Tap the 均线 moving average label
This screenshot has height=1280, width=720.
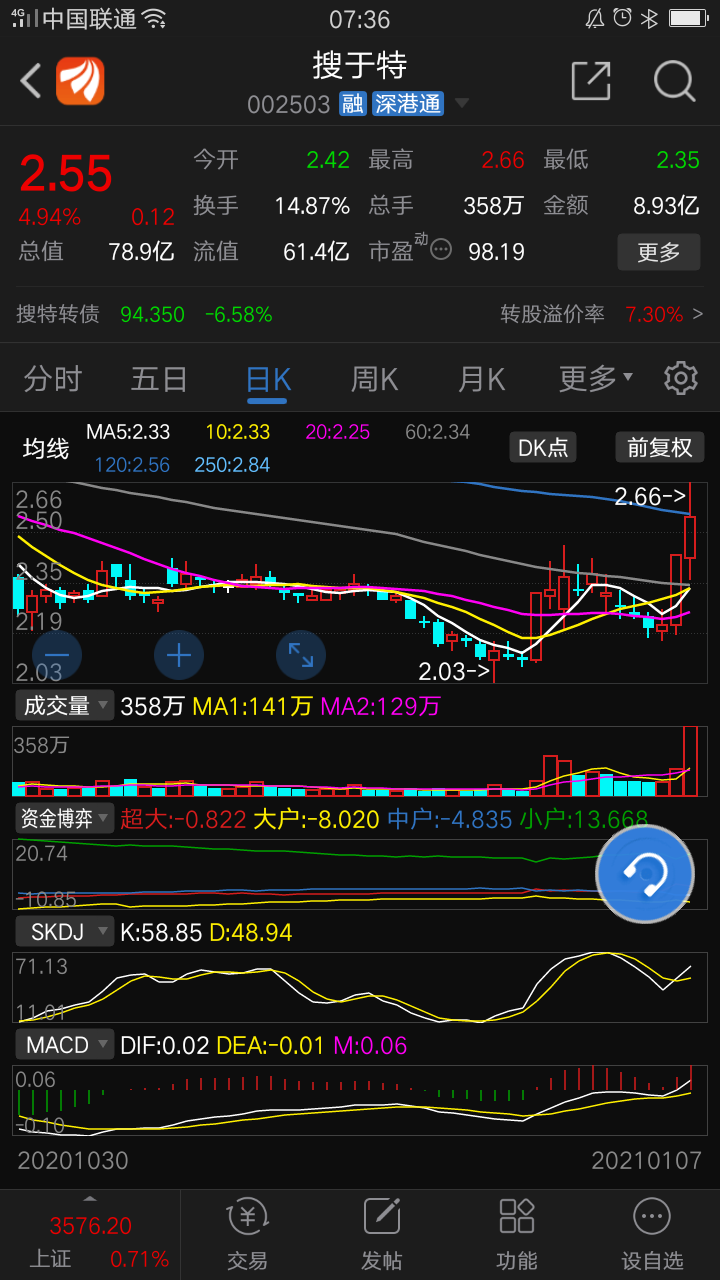pyautogui.click(x=46, y=449)
